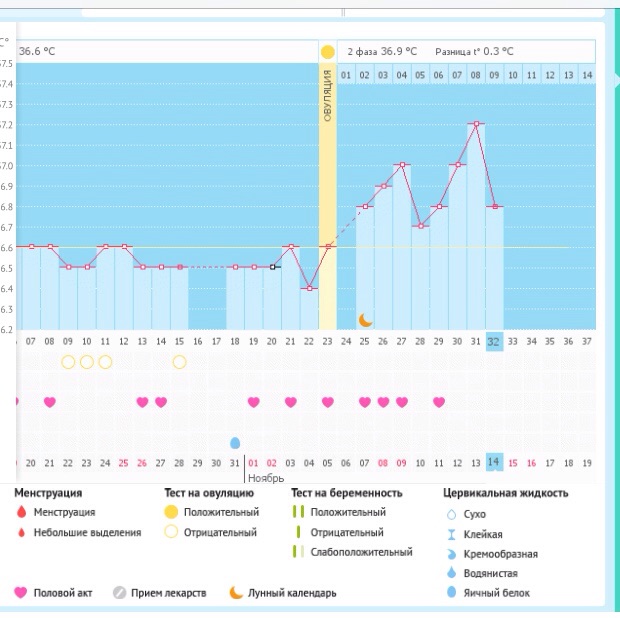Click the black-outlined temperature marker on day 20
Viewport: 620px width, 618px height.
[272, 267]
